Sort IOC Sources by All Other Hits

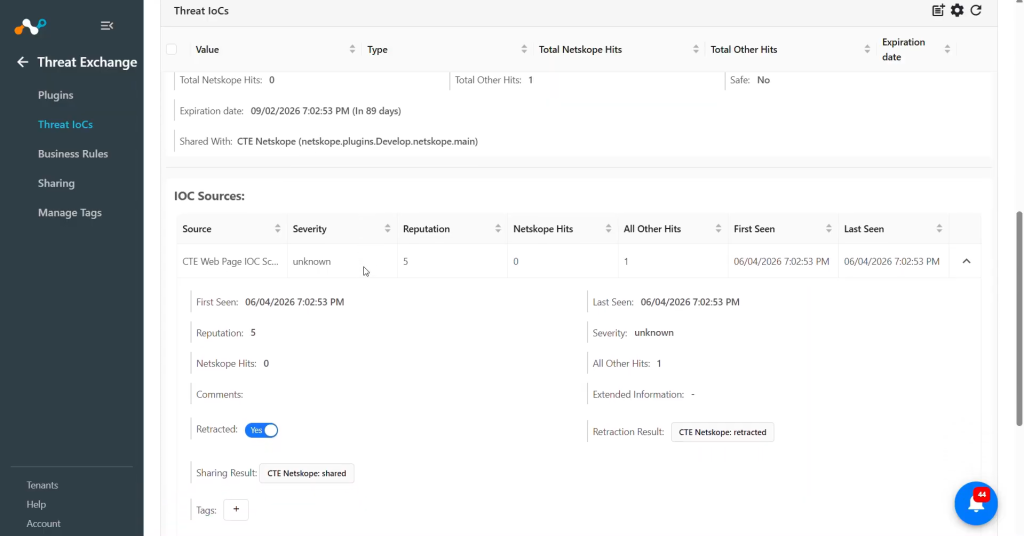pyautogui.click(x=718, y=229)
